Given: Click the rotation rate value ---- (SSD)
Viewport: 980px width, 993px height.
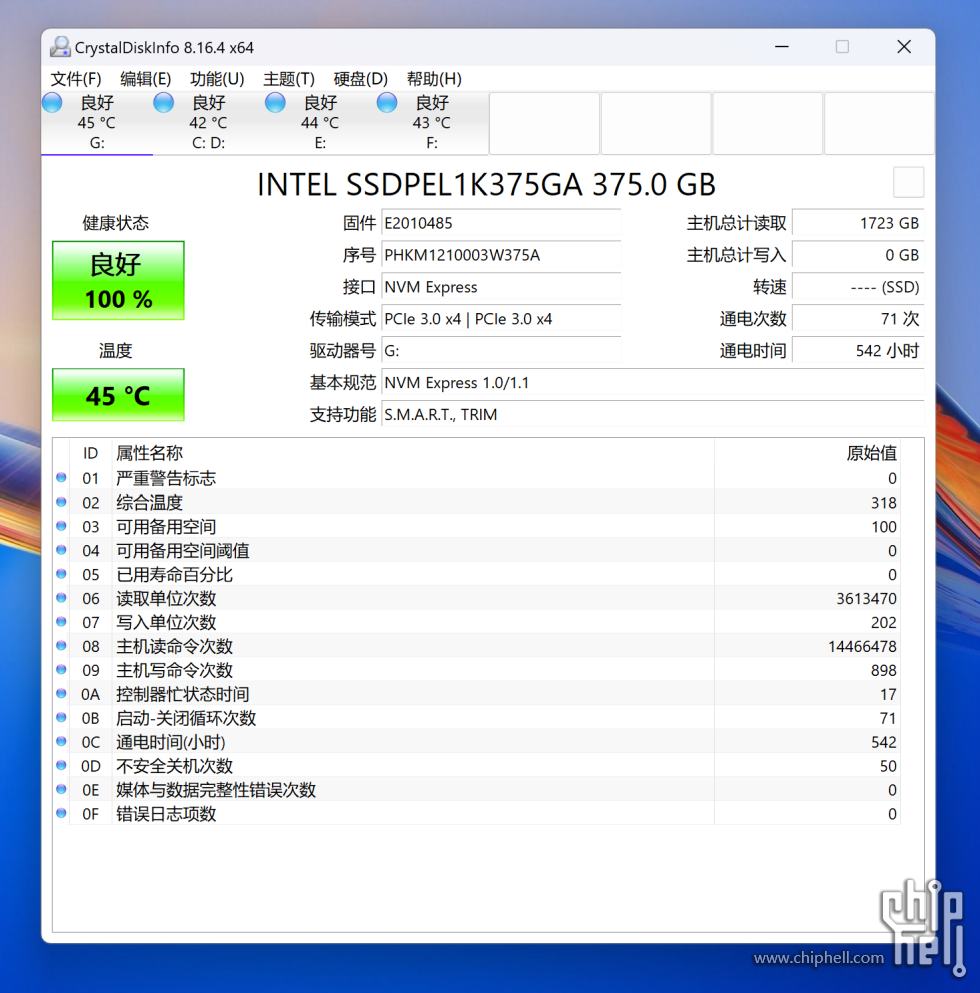Looking at the screenshot, I should pyautogui.click(x=858, y=287).
